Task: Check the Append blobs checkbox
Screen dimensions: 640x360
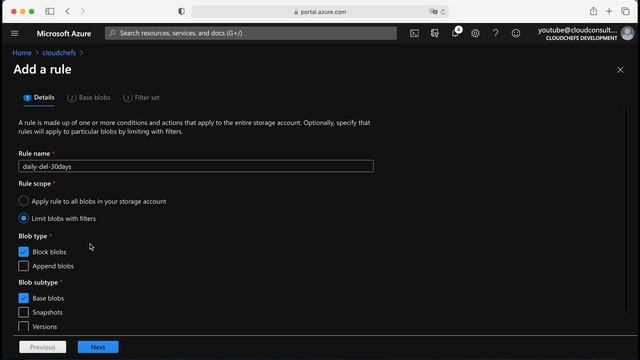Action: (24, 266)
